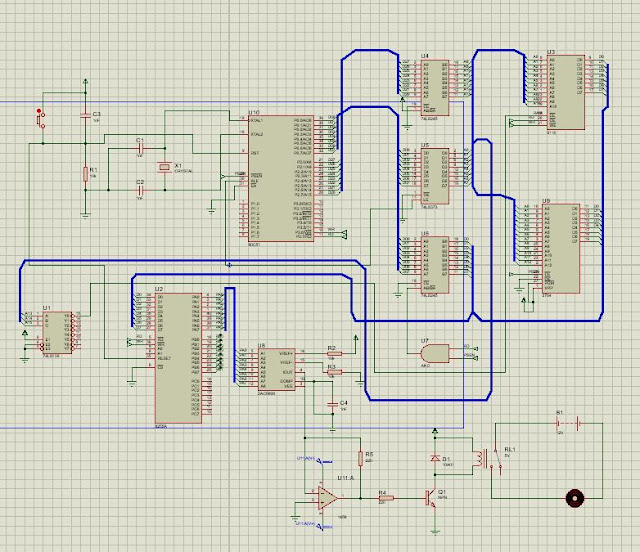Select the B1 battery symbol

coord(568,424)
